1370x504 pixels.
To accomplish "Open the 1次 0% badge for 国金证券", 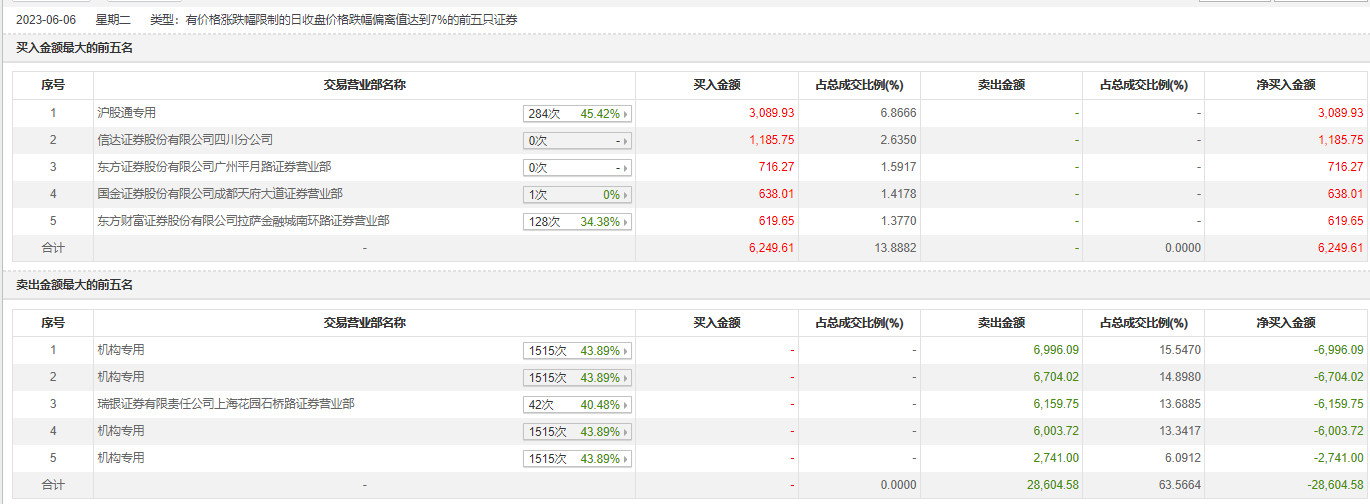I will click(x=578, y=195).
